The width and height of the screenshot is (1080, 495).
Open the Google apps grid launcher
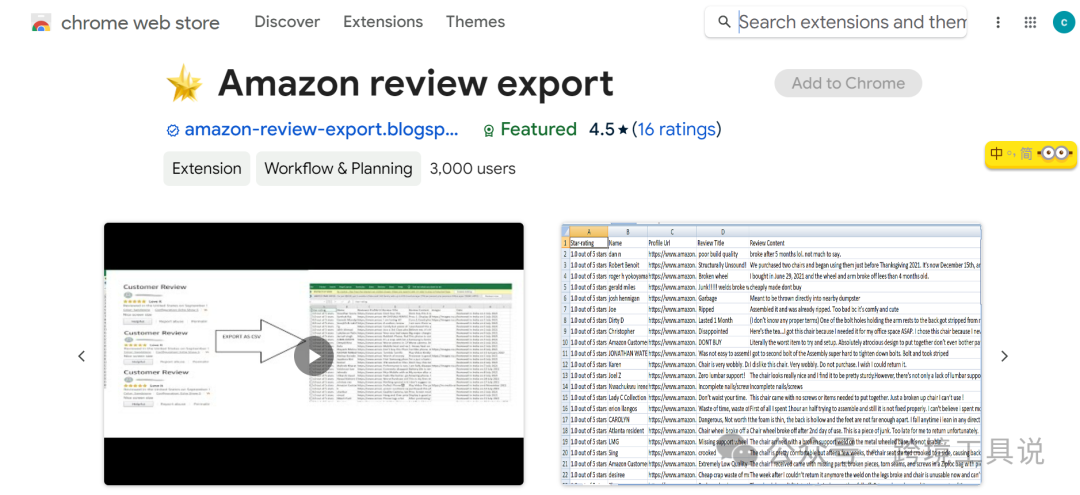point(1030,23)
